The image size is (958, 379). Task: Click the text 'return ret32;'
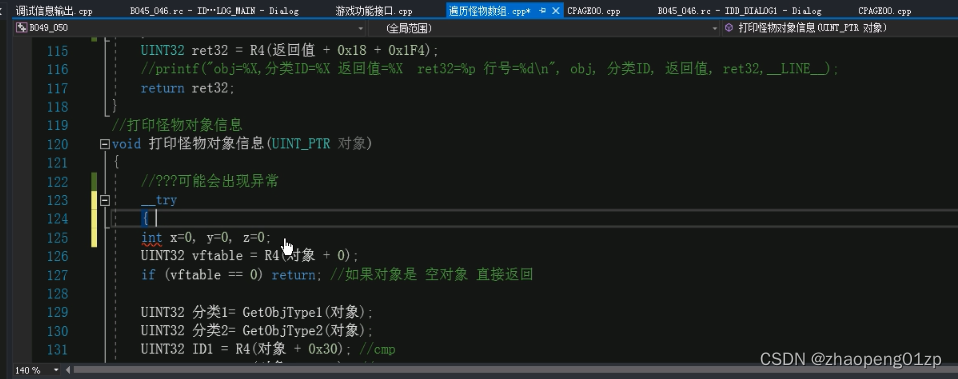click(x=188, y=88)
